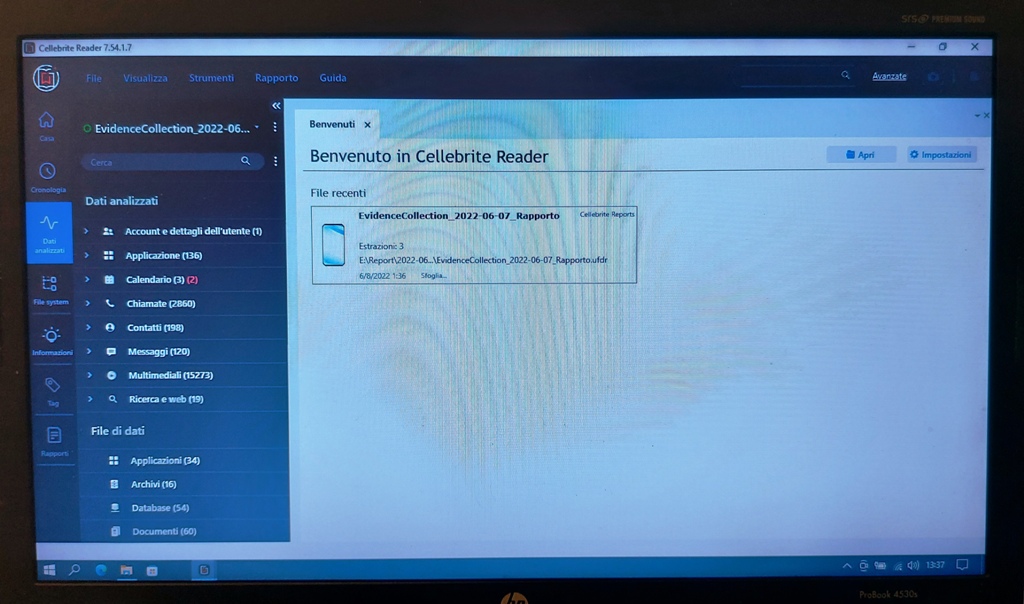Image resolution: width=1024 pixels, height=604 pixels.
Task: Click the phone thumbnail of the recent report
Action: [x=333, y=245]
